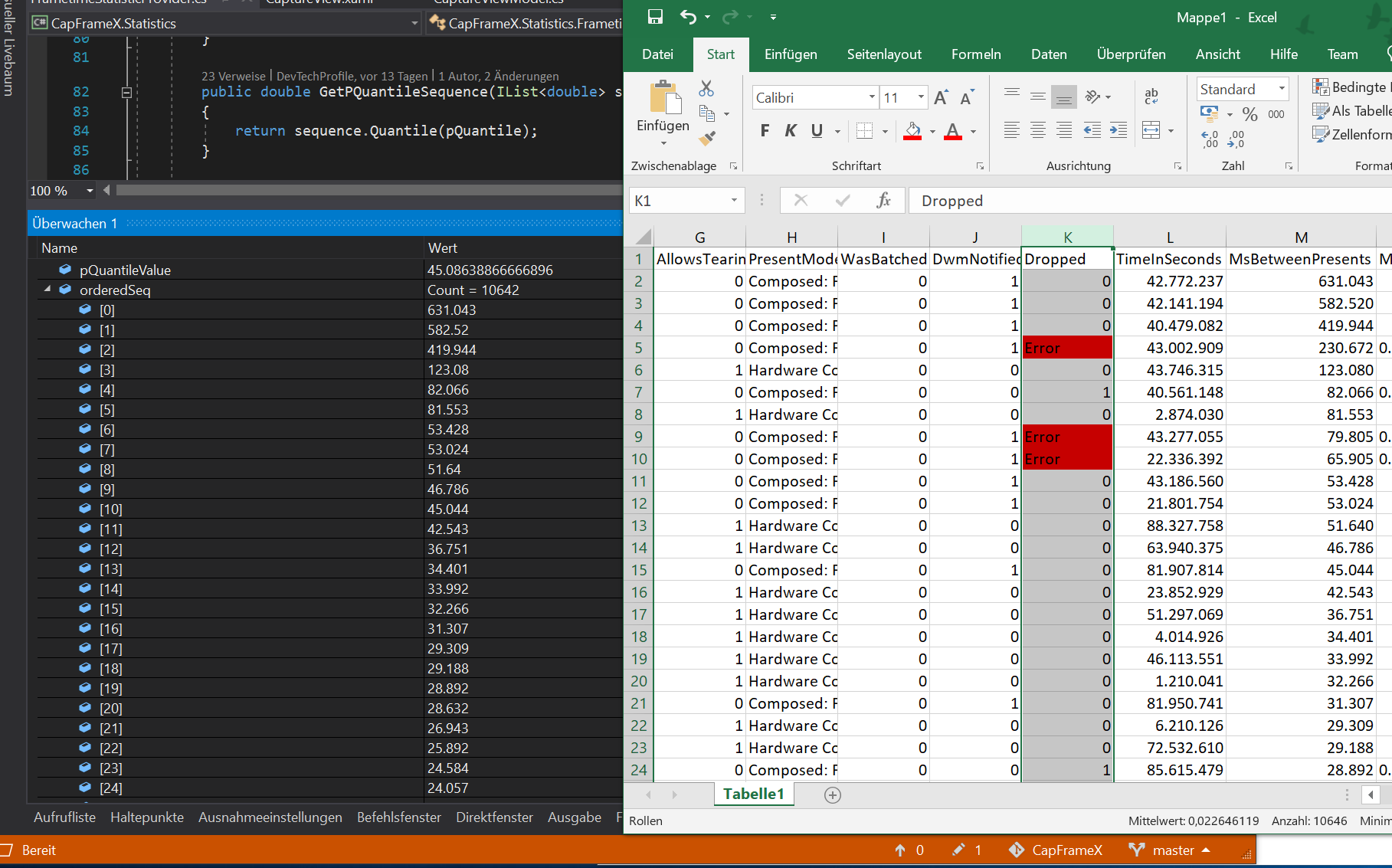Increase indent in Excel
The height and width of the screenshot is (868, 1392).
(x=1119, y=130)
